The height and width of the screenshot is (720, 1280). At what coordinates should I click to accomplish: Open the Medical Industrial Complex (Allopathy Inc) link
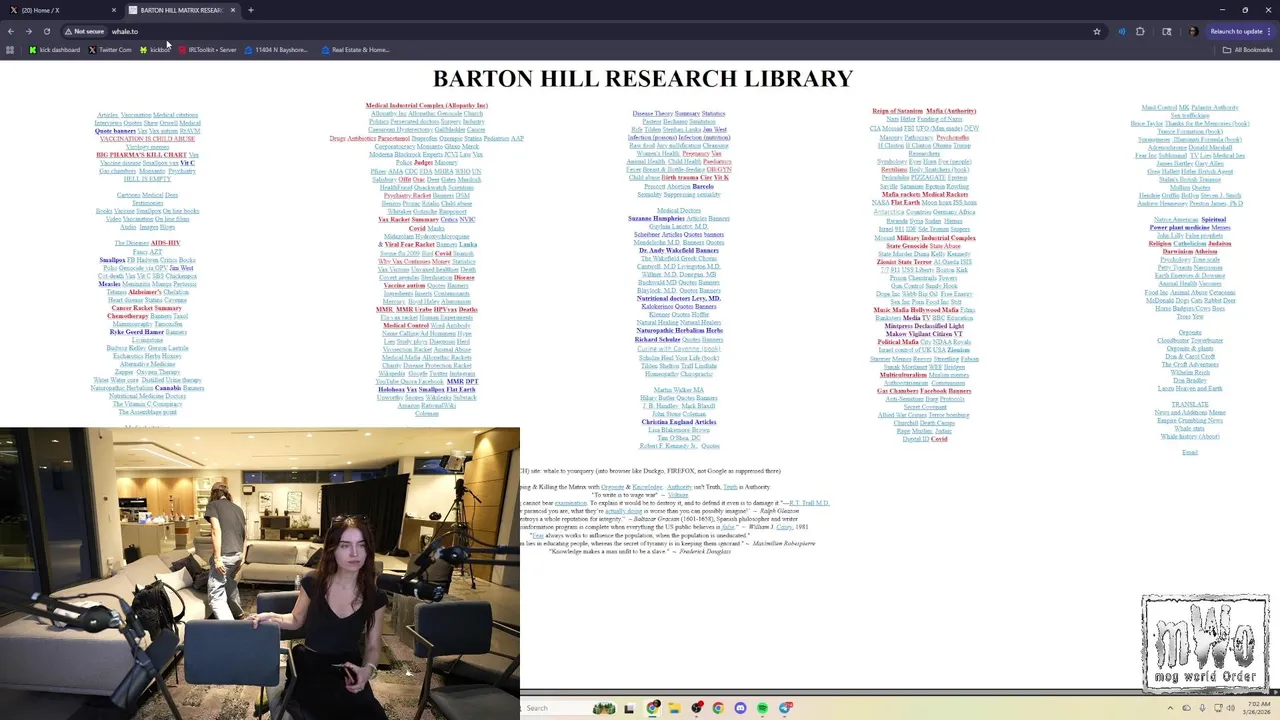[x=426, y=105]
